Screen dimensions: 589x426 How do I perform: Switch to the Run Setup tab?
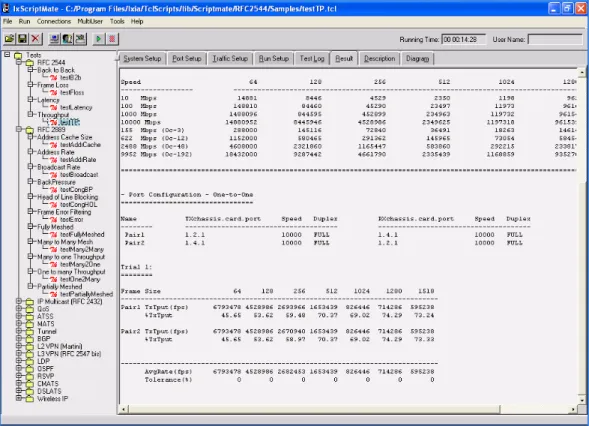tap(273, 59)
